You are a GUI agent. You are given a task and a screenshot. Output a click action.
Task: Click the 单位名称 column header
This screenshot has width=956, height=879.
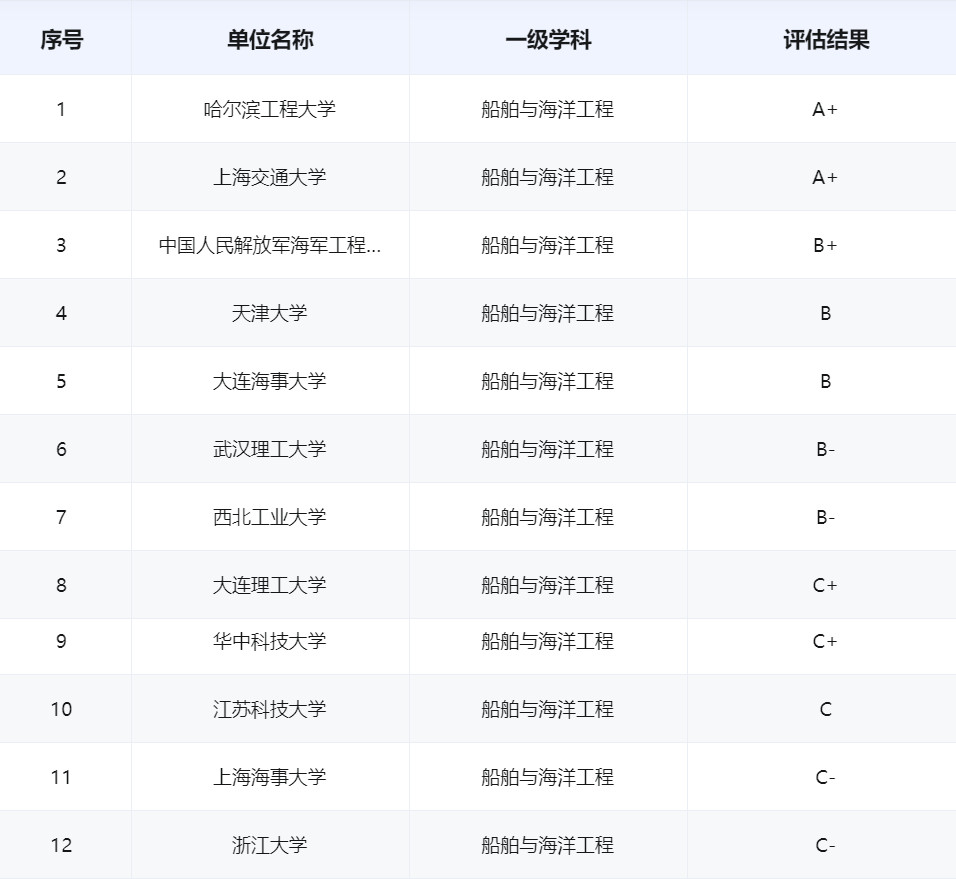tap(269, 39)
